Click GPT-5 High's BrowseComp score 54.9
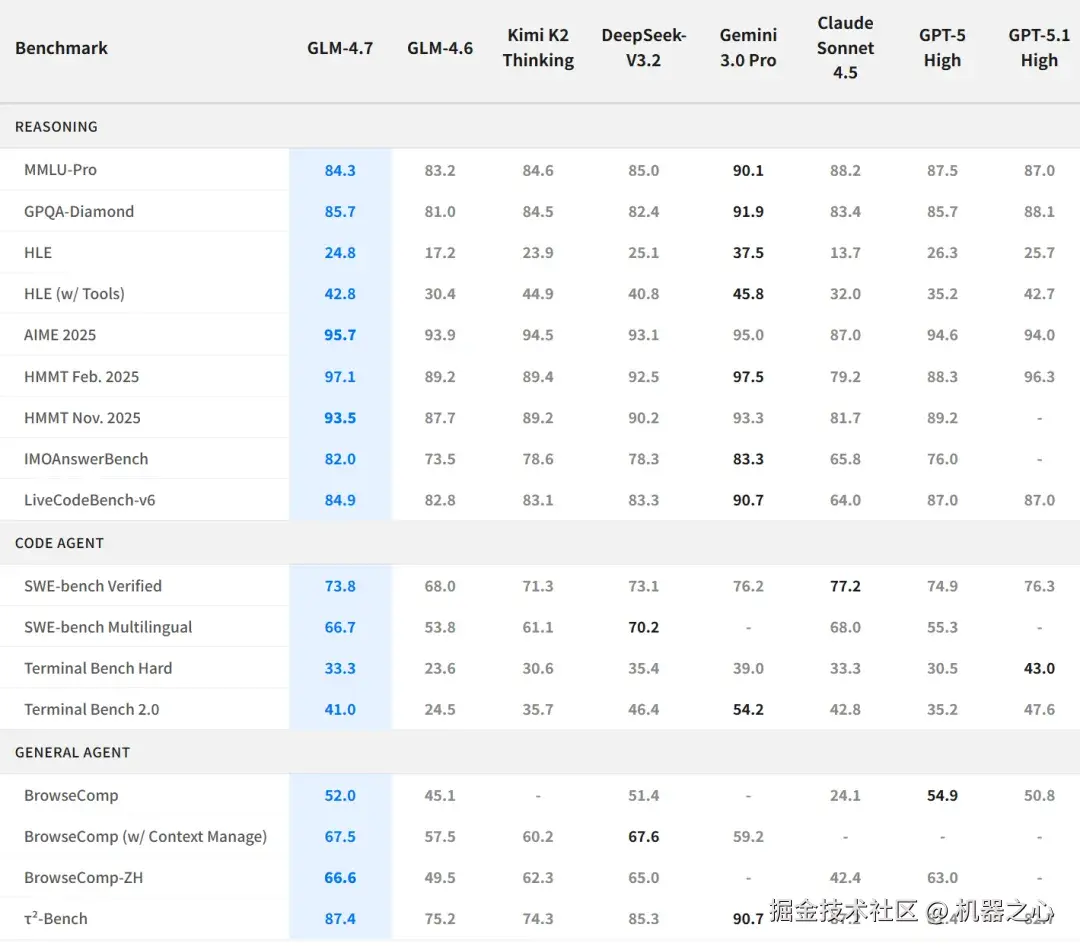The height and width of the screenshot is (950, 1080). pos(942,796)
